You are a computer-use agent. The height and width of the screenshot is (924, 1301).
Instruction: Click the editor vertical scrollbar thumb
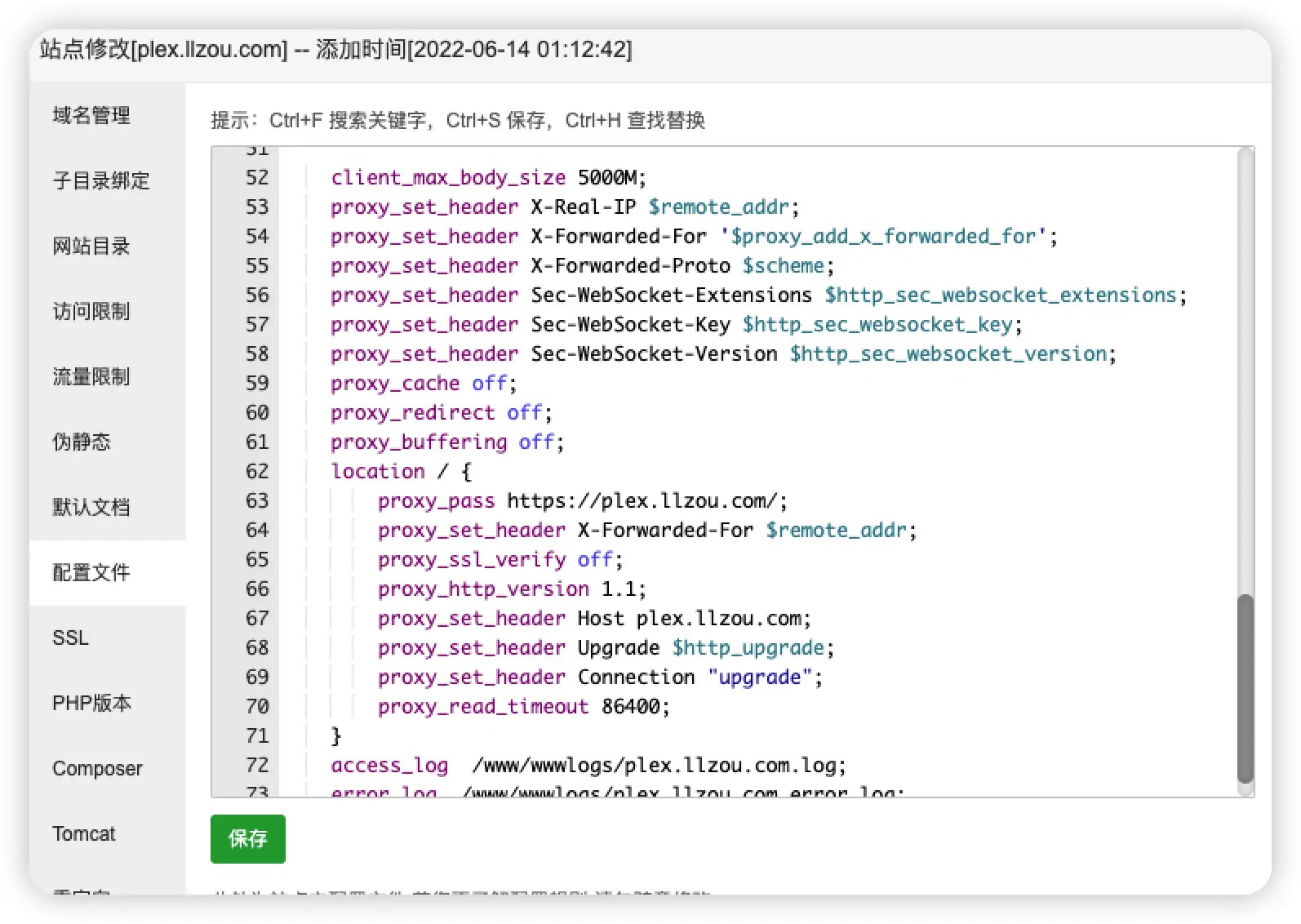(1245, 689)
